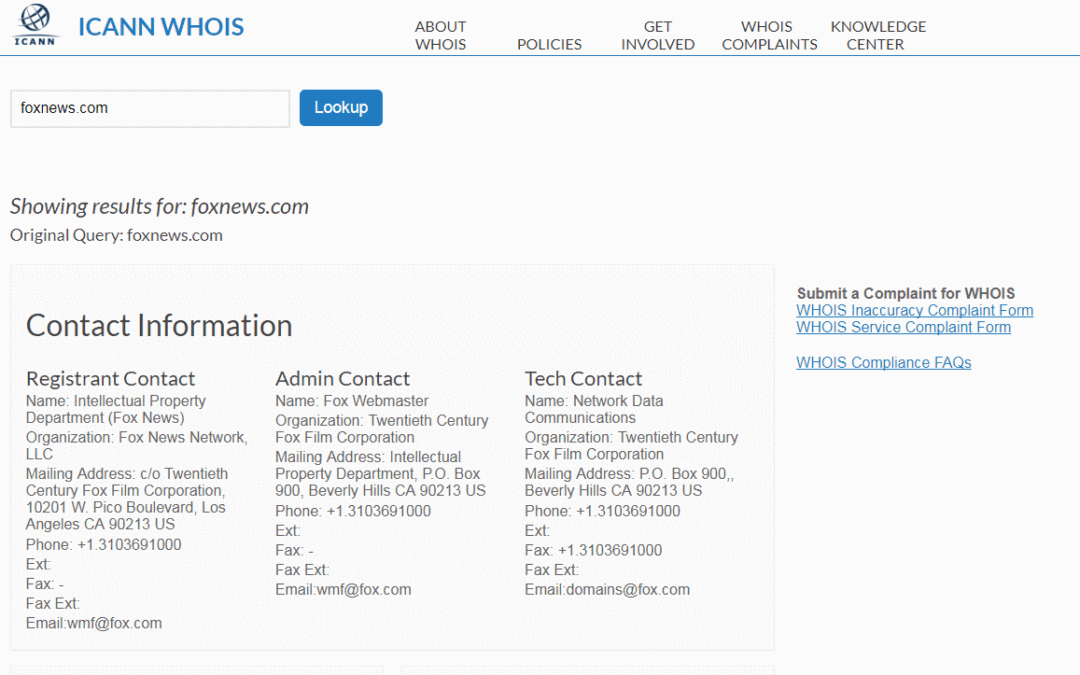
Task: Click the blue Lookup button
Action: 341,107
